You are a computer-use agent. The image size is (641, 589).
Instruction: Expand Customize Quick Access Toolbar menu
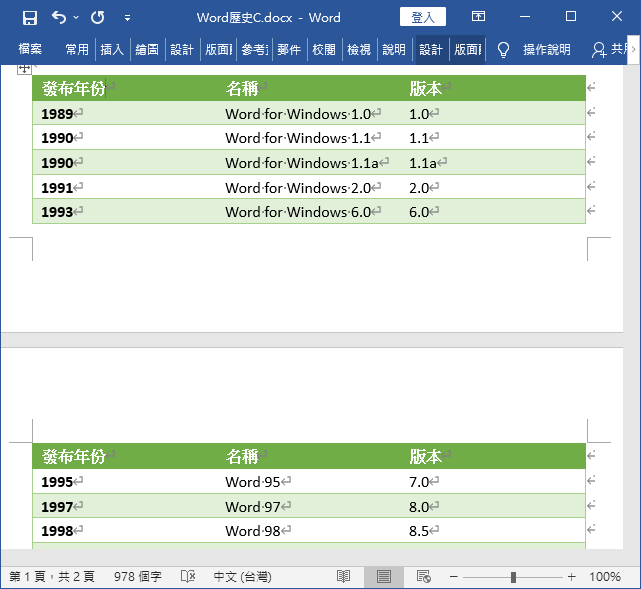tap(128, 18)
